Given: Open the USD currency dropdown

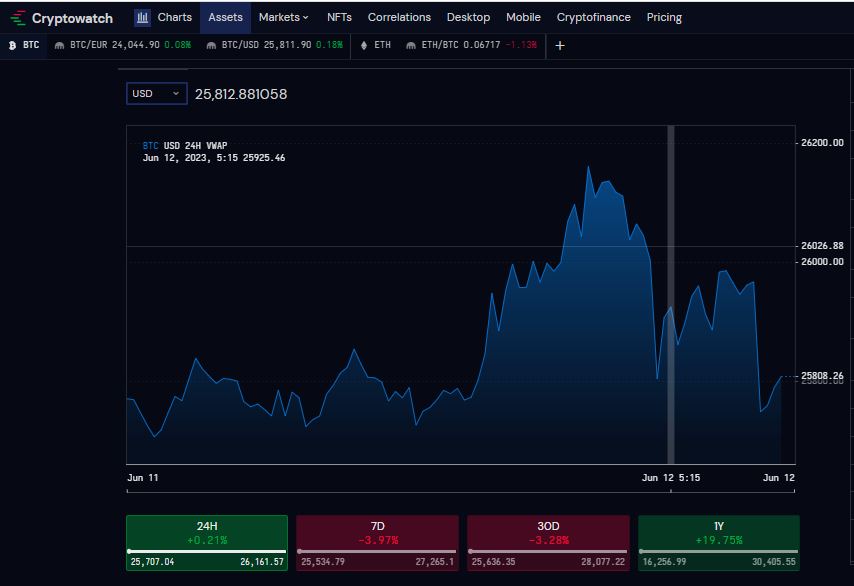Looking at the screenshot, I should [x=157, y=94].
